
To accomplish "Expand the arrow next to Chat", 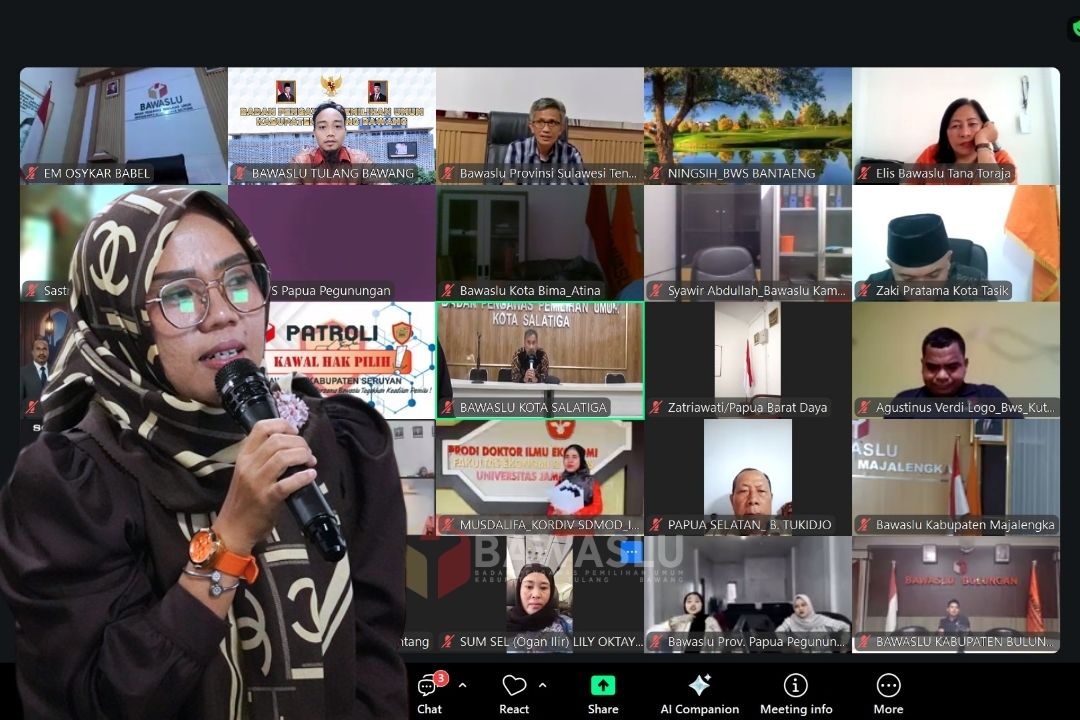I will tap(462, 686).
